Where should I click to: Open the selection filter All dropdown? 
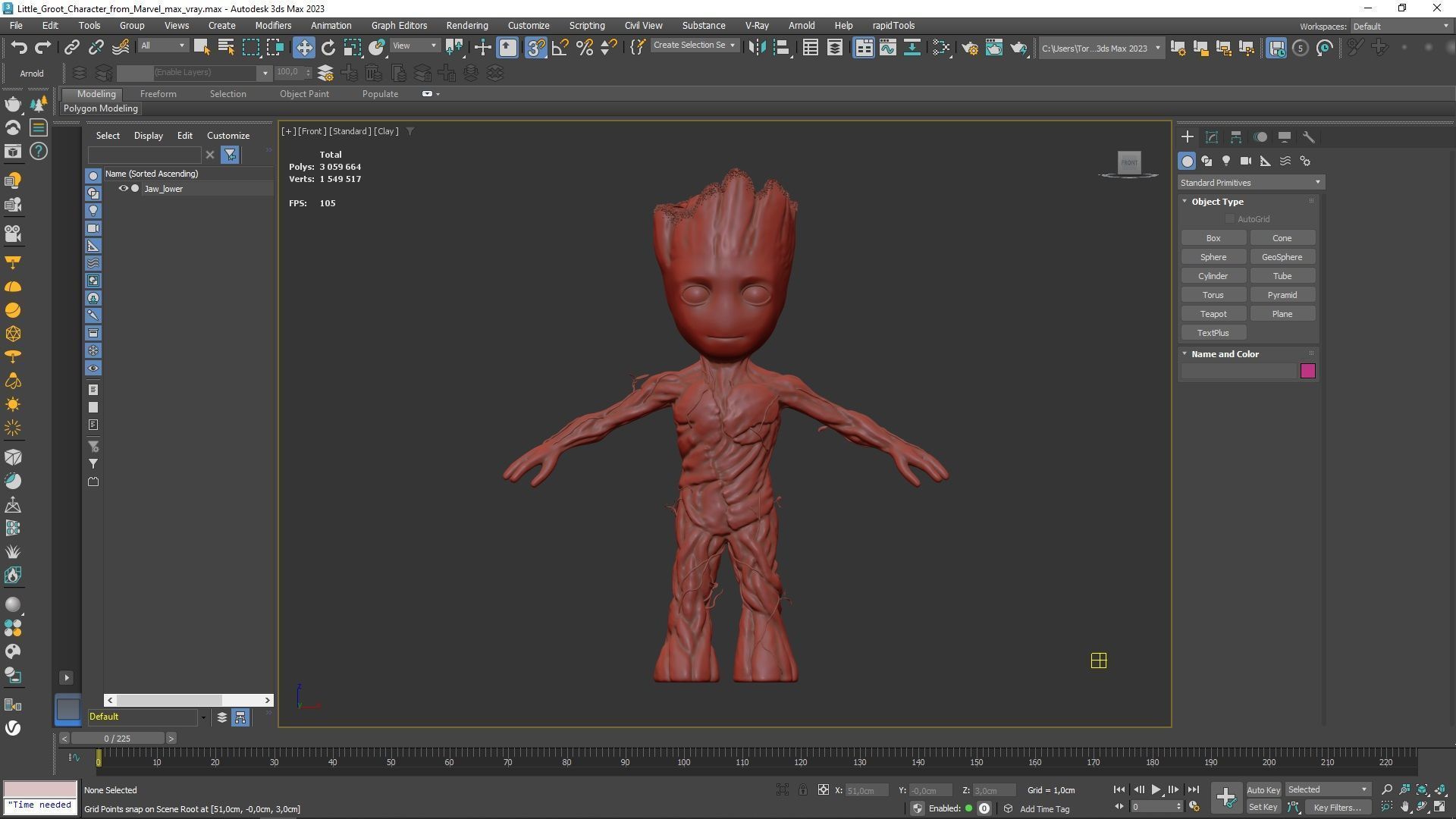[162, 45]
